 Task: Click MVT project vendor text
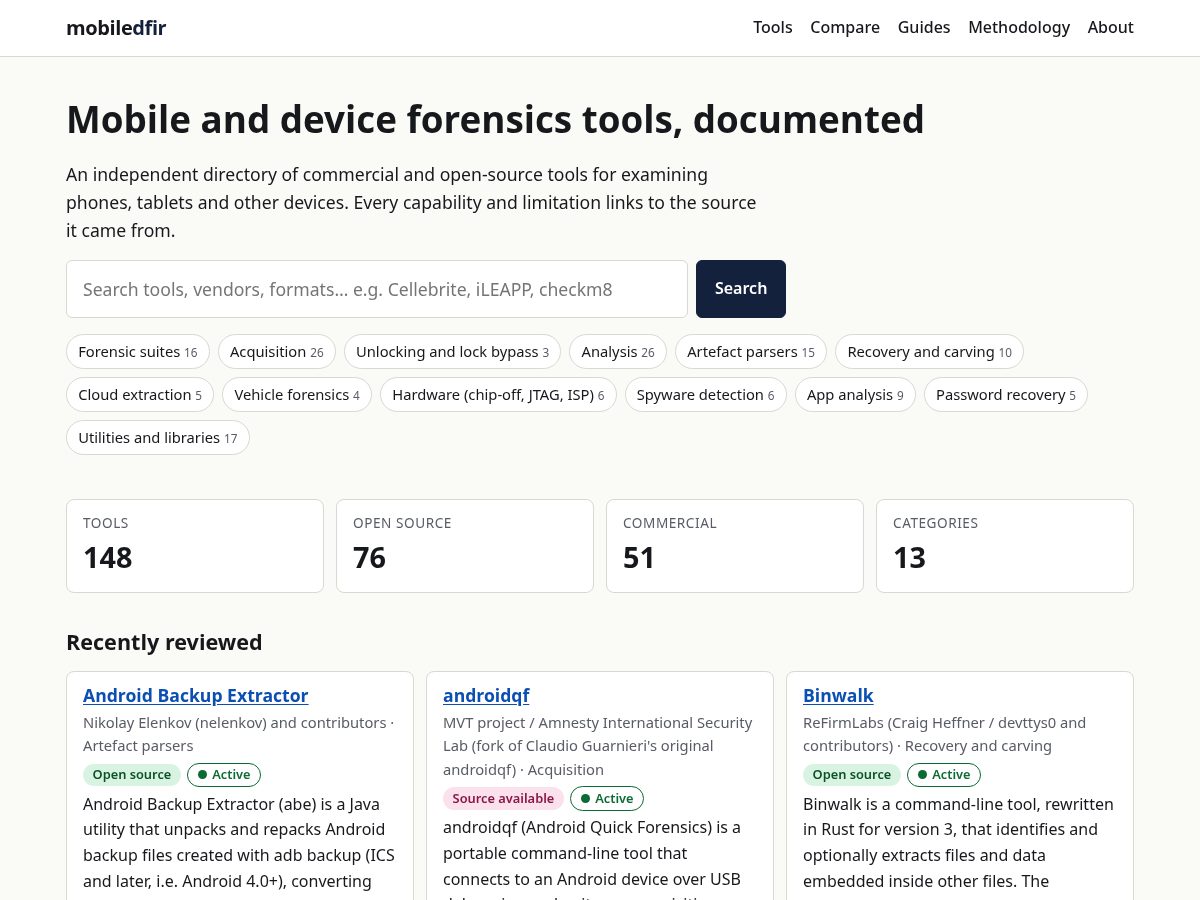[598, 746]
